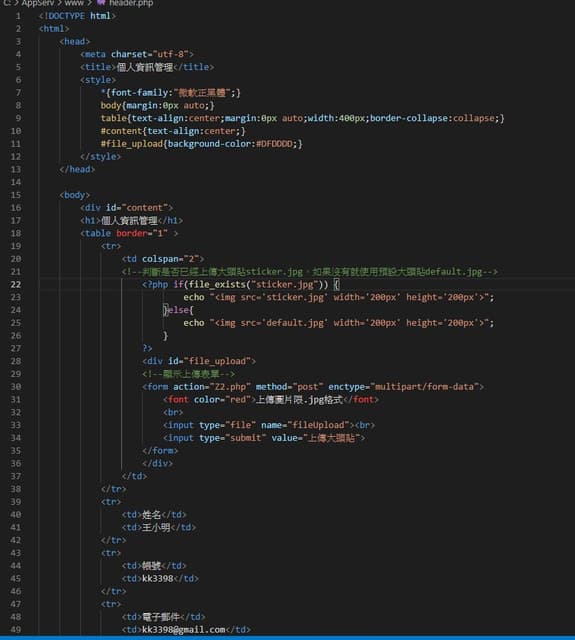Click the div id="file_upload" tag
575x640 pixels.
click(x=199, y=361)
